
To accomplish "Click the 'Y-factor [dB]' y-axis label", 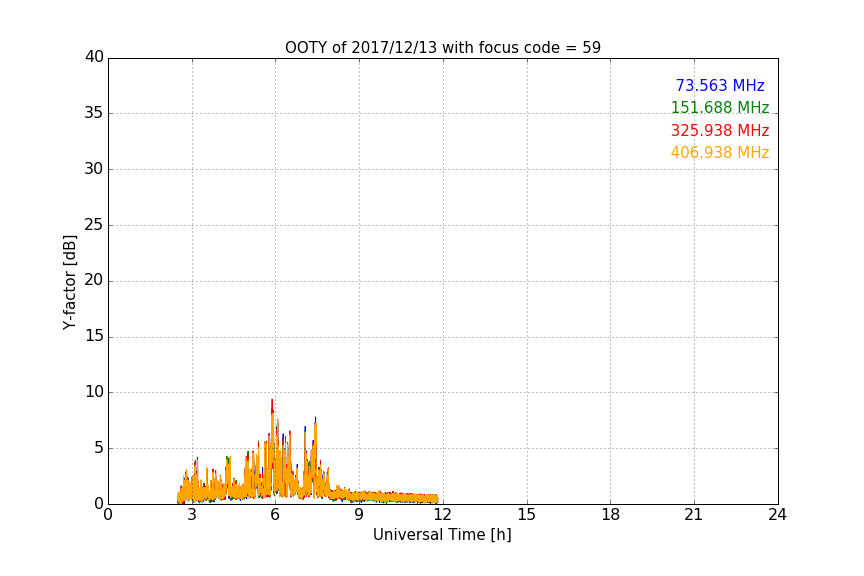I will point(69,282).
